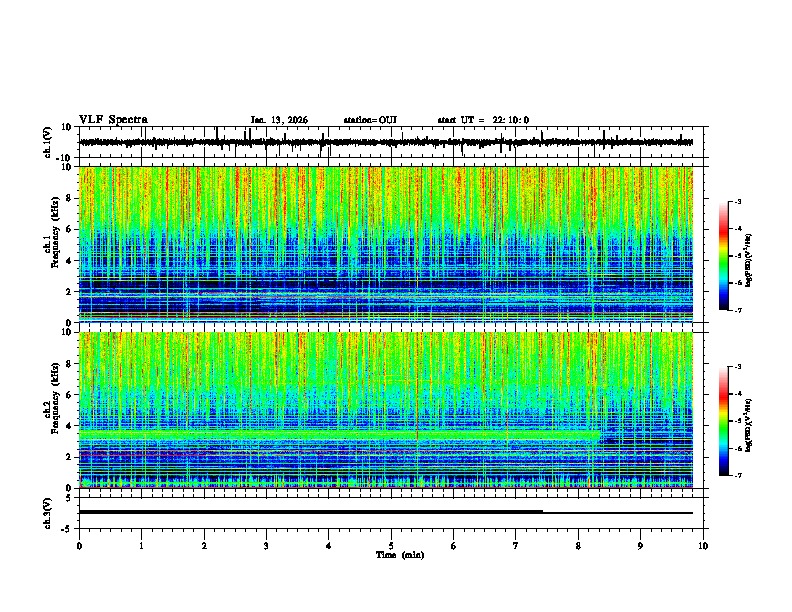Viewport: 792px width, 612px height.
Task: Click the "-7" label on the ch.2 color bar
Action: (x=737, y=475)
